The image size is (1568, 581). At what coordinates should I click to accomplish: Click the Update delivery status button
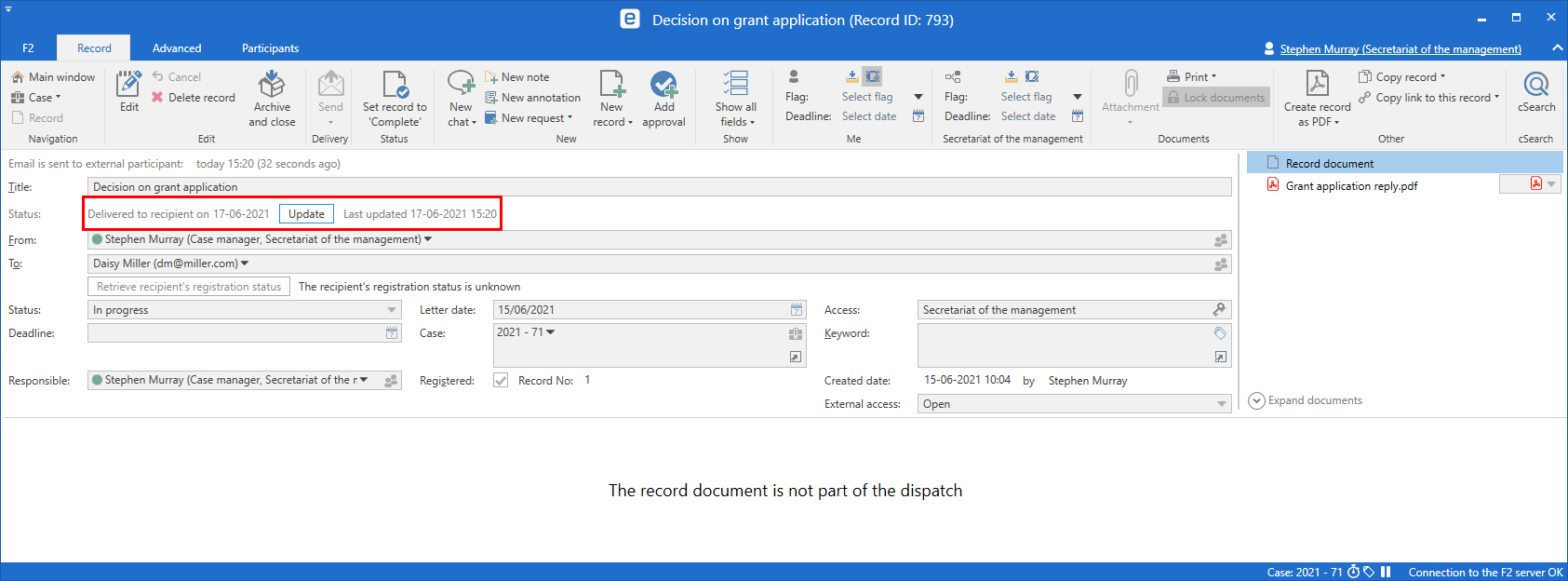pos(306,214)
